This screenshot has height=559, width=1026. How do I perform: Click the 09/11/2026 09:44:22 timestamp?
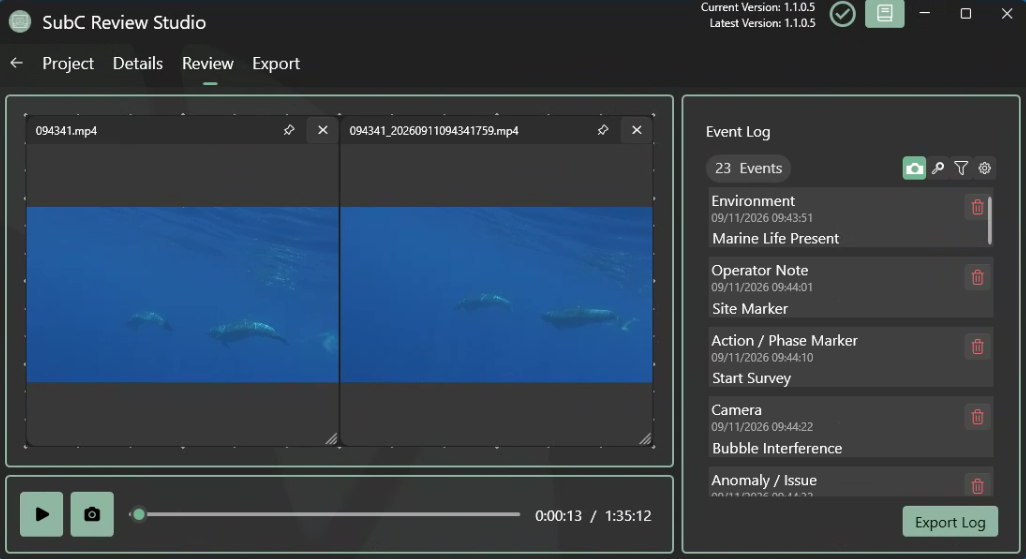pos(762,427)
